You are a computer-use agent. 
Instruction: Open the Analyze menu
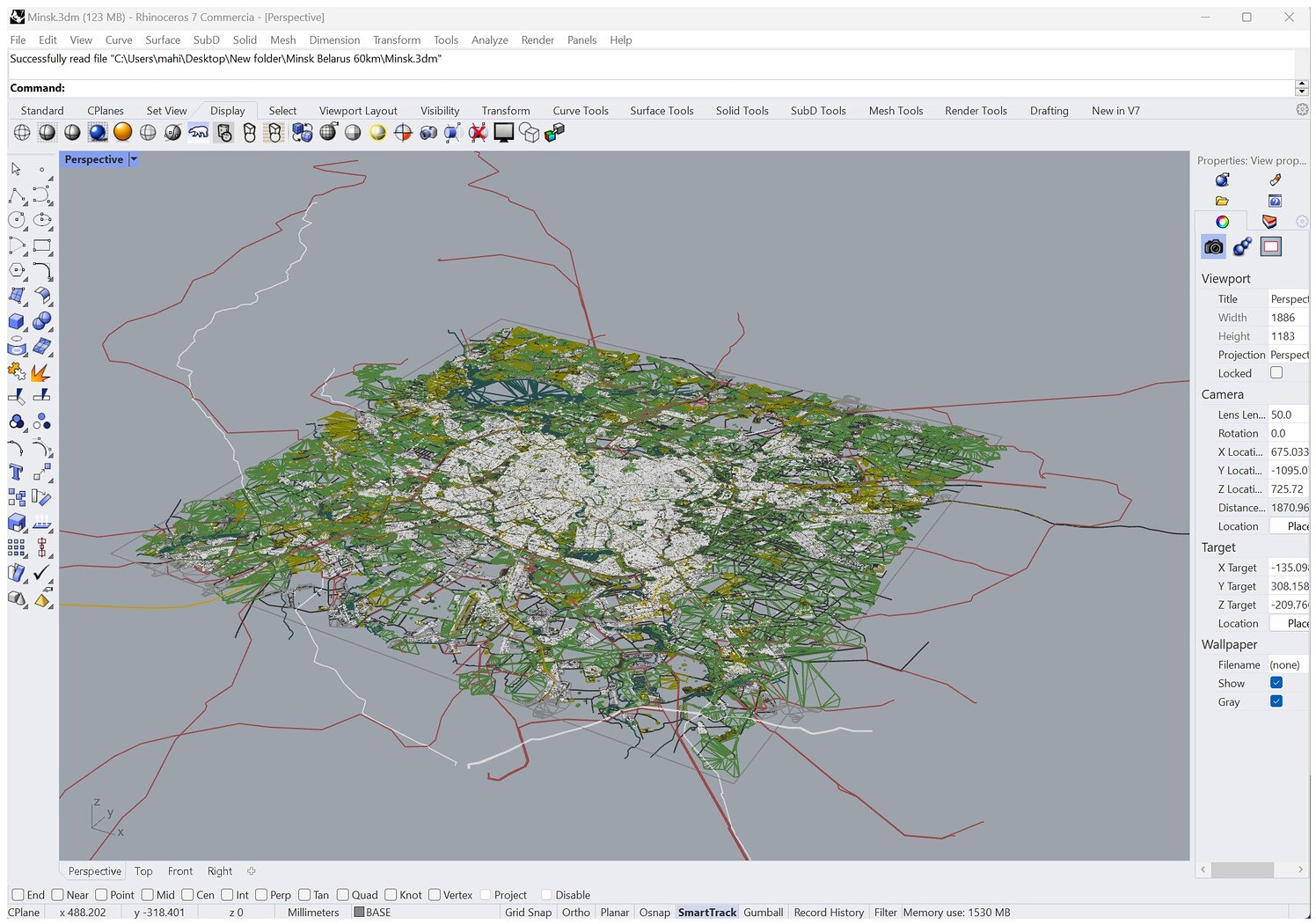coord(489,40)
